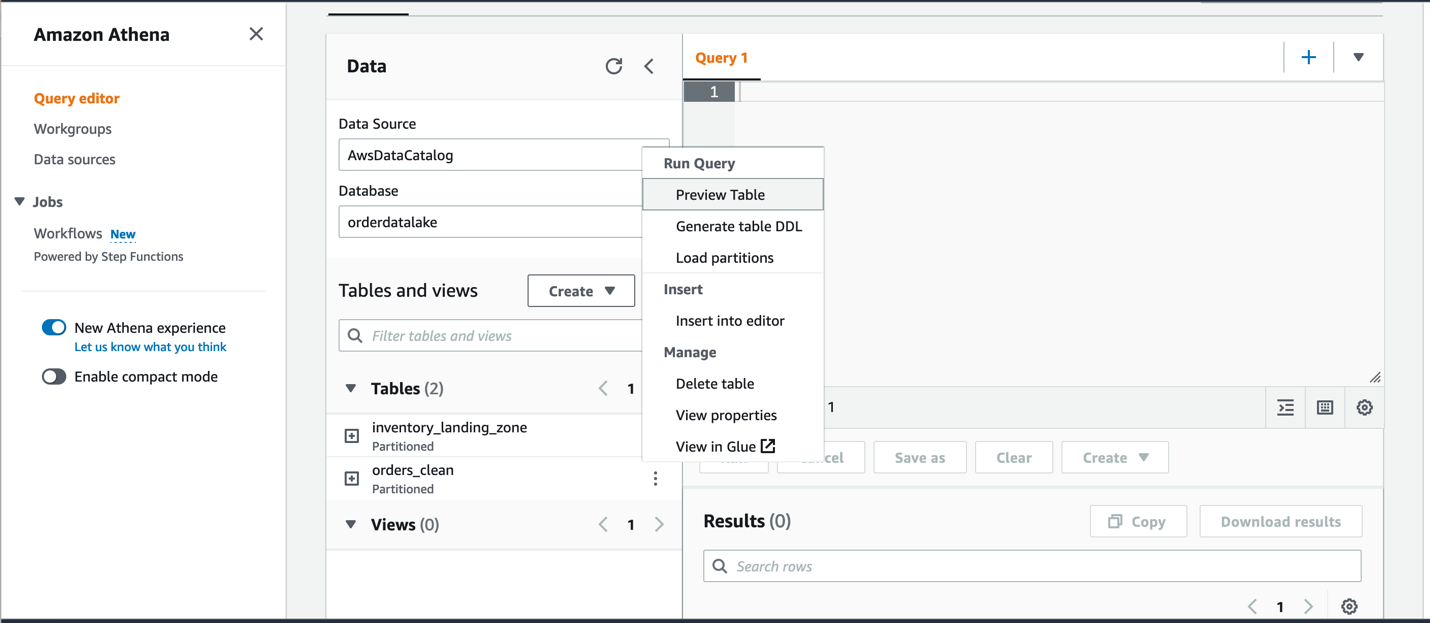Expand the orders_clean table

point(352,479)
